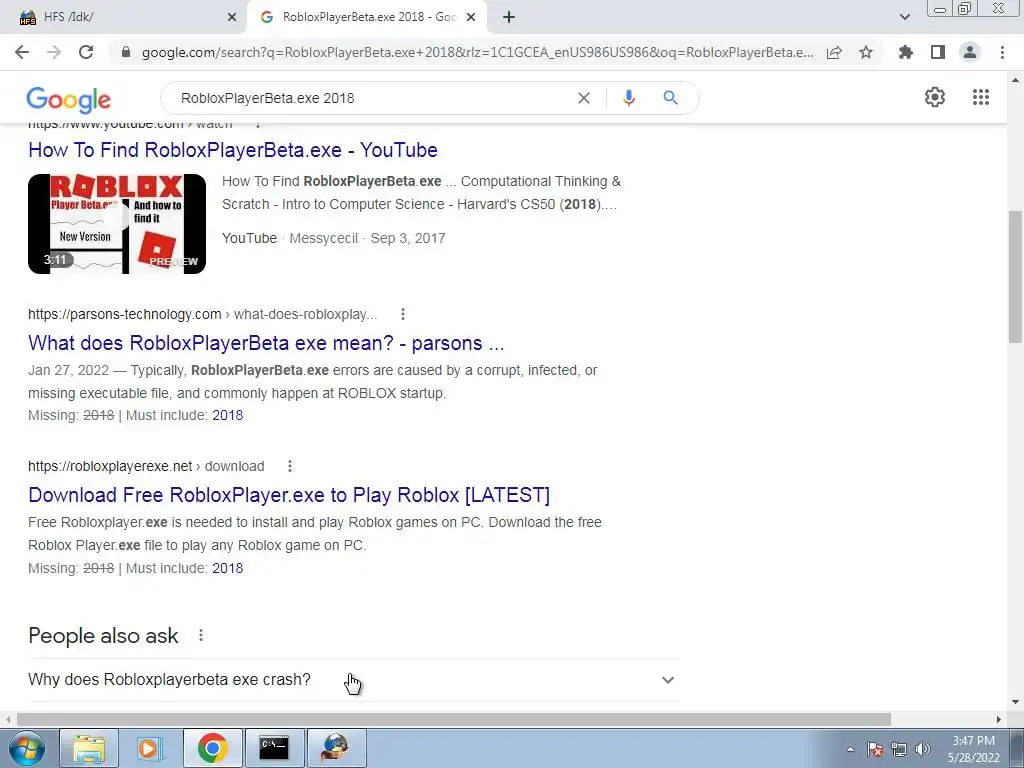Click Must include 2018 under parsons result
The width and height of the screenshot is (1024, 768).
click(x=227, y=415)
